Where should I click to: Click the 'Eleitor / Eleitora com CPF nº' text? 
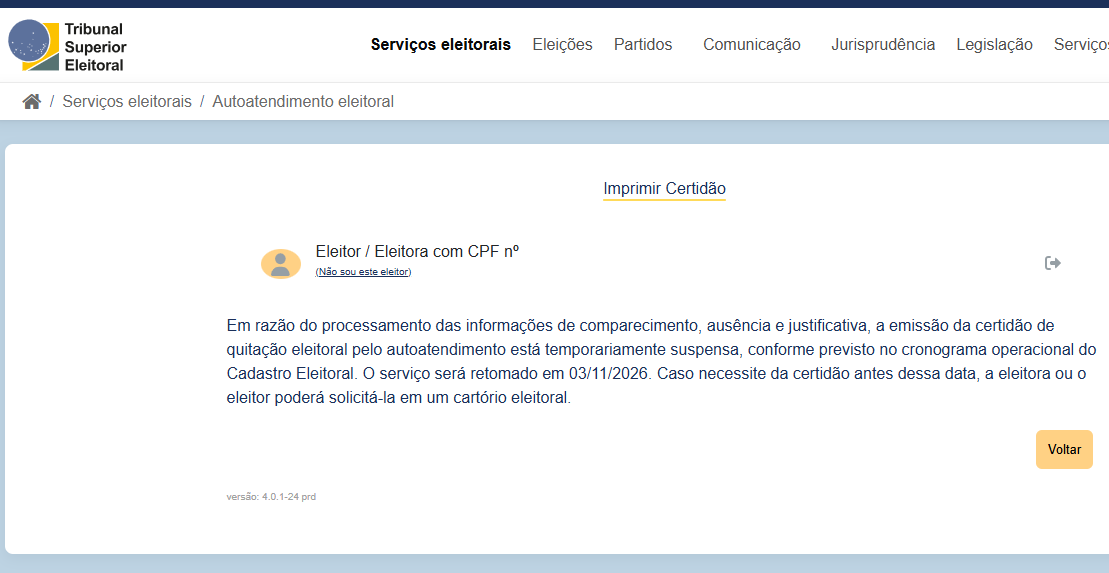pyautogui.click(x=417, y=251)
